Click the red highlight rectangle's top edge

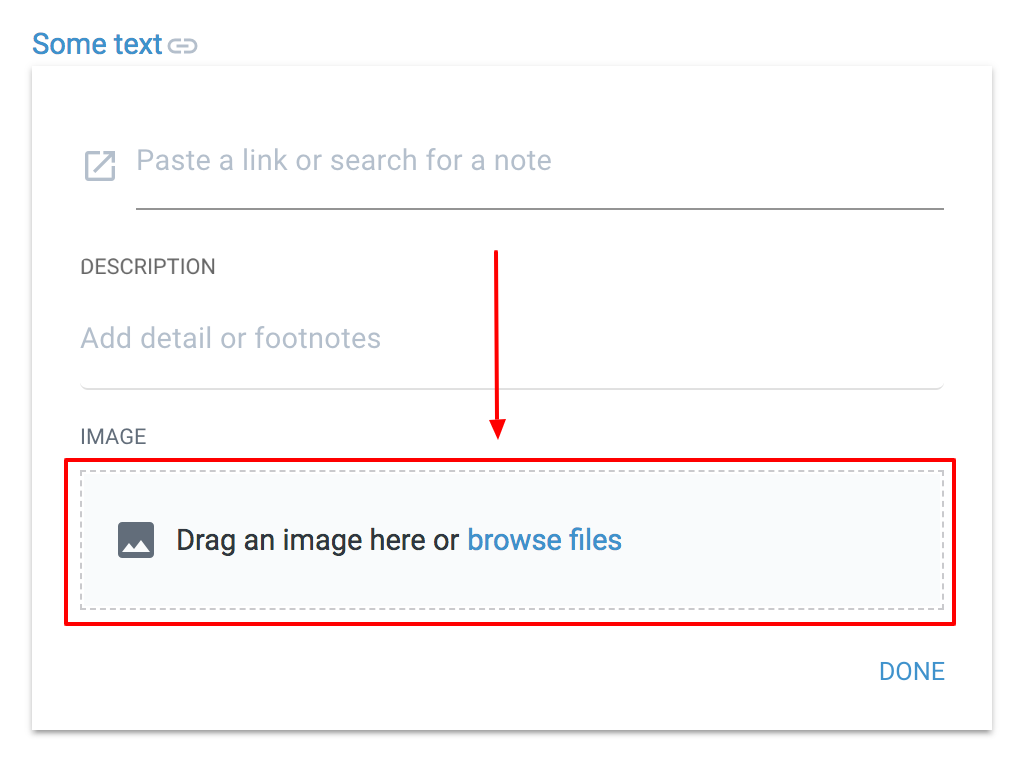click(300, 460)
